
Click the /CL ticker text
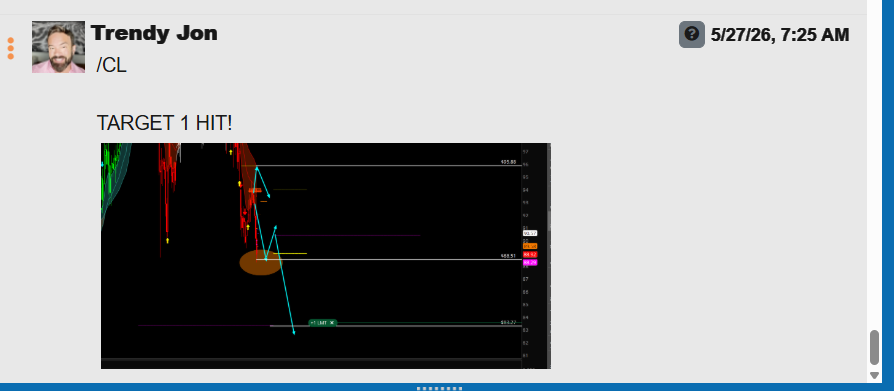tap(112, 66)
